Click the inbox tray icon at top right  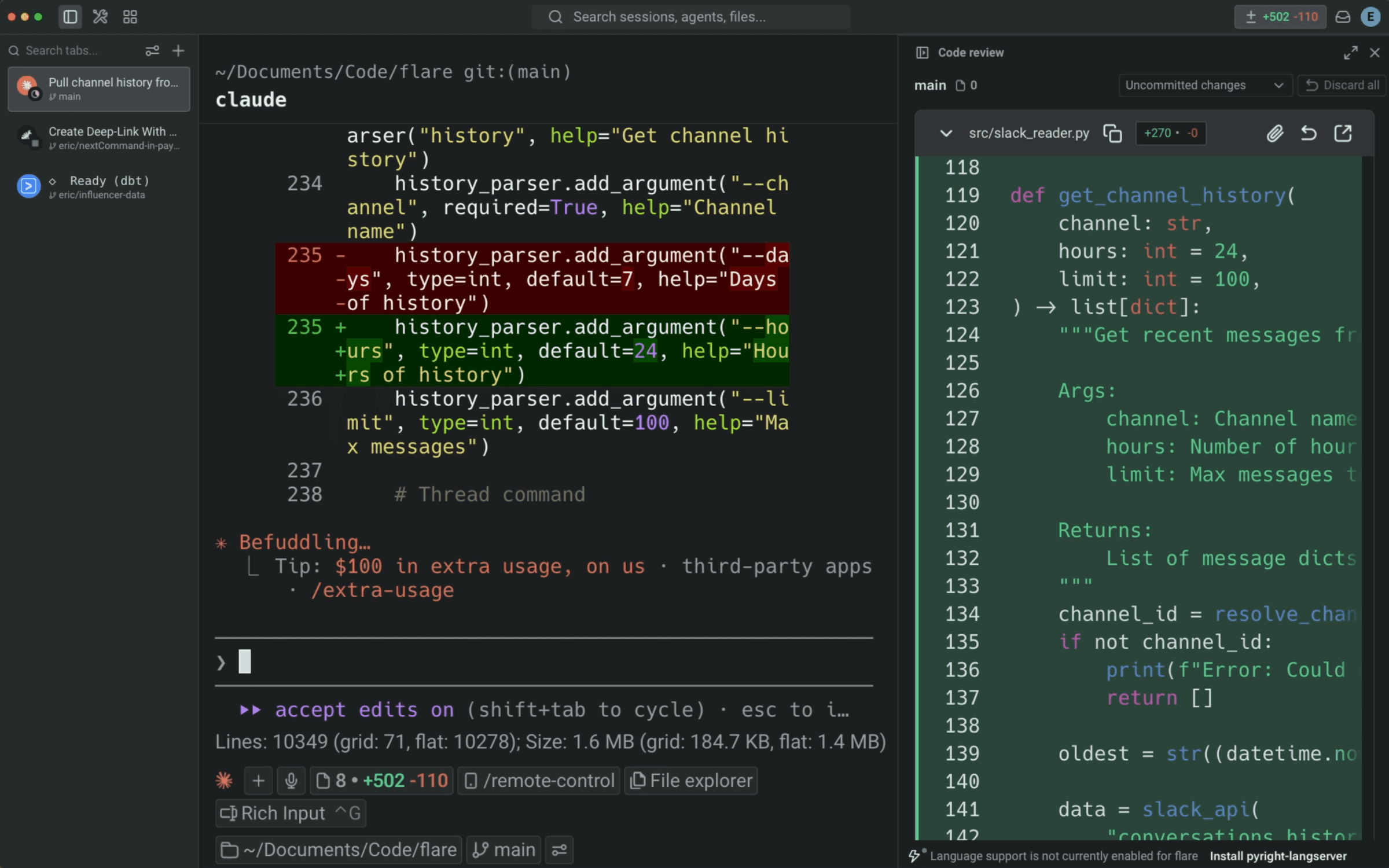click(x=1343, y=17)
